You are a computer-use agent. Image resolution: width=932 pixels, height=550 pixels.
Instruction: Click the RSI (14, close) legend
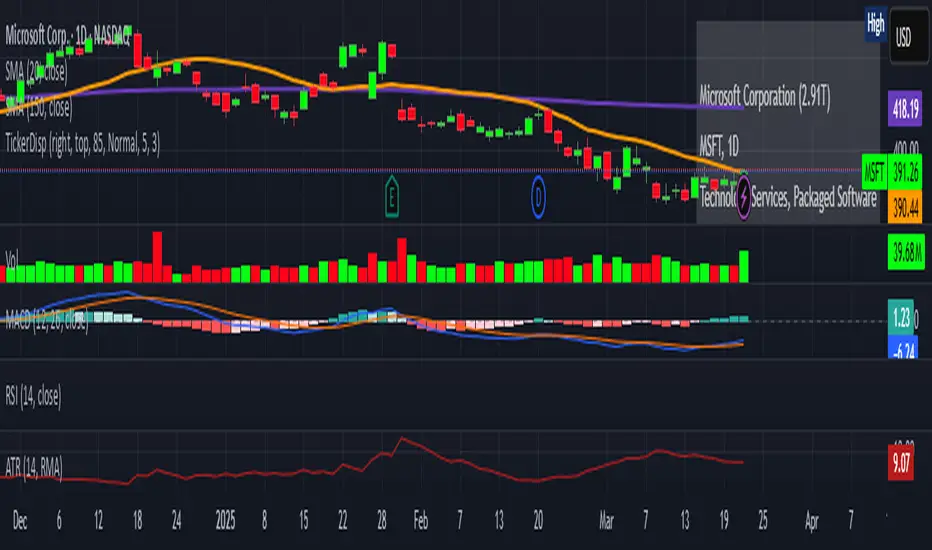click(x=33, y=397)
